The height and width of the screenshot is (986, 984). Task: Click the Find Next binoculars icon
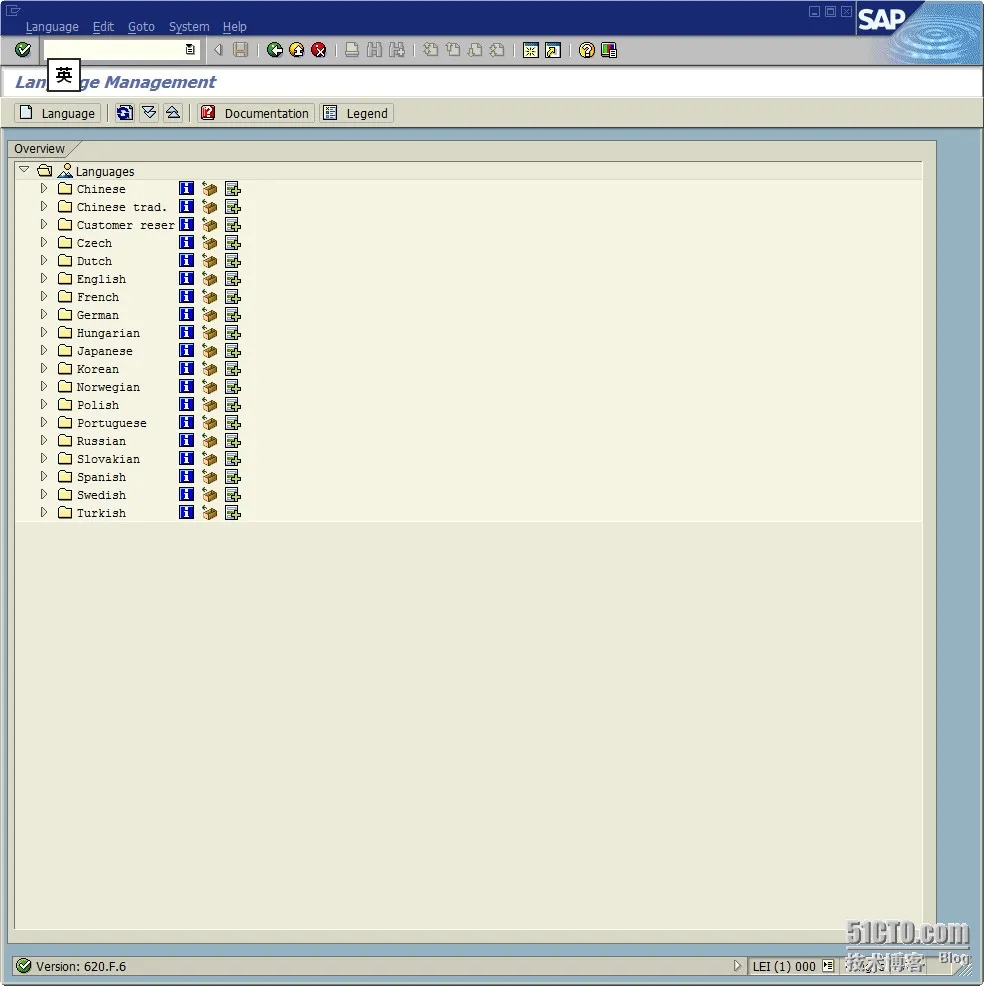[397, 50]
